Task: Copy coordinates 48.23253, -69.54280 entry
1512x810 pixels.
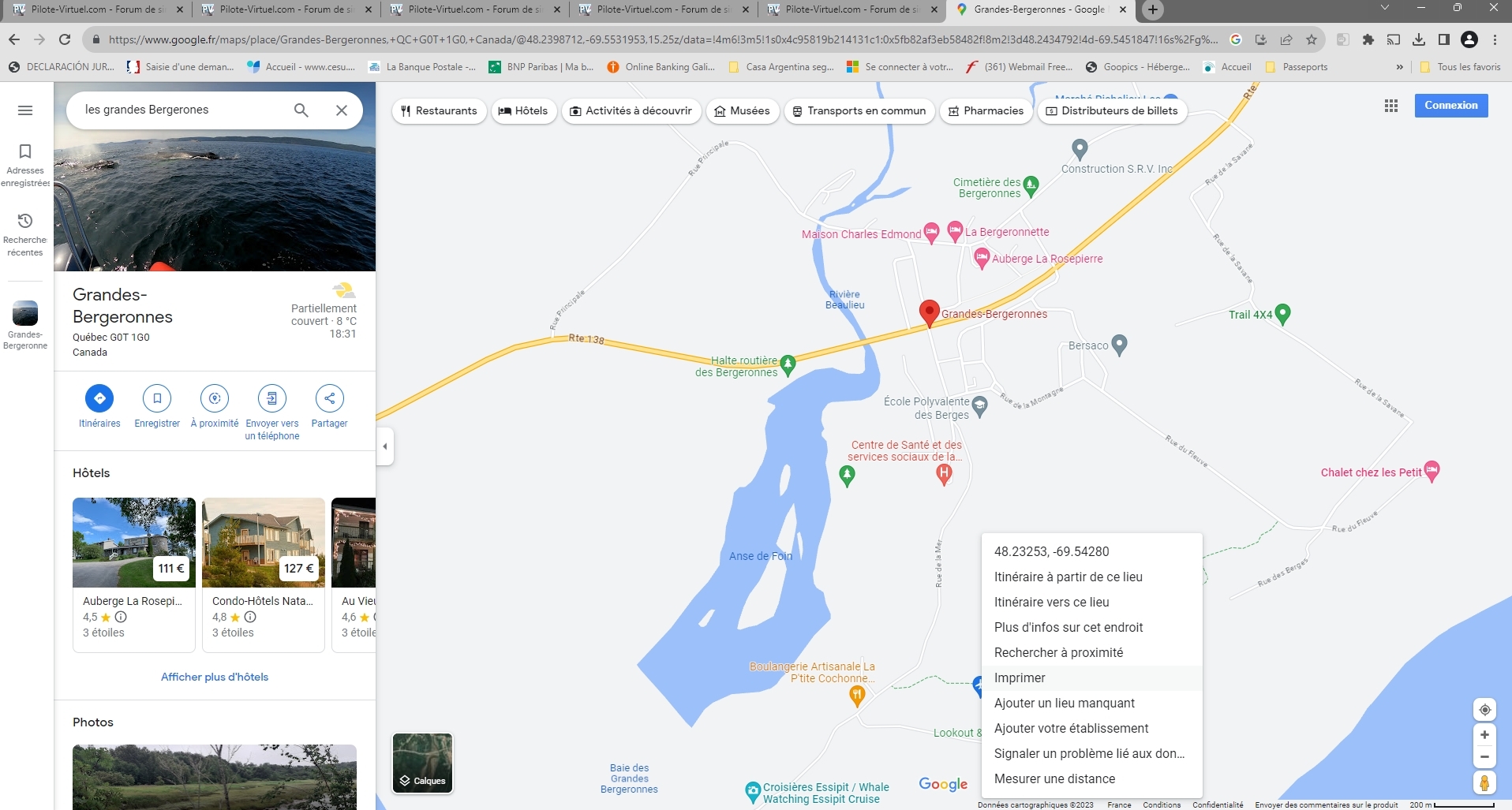Action: [x=1092, y=551]
